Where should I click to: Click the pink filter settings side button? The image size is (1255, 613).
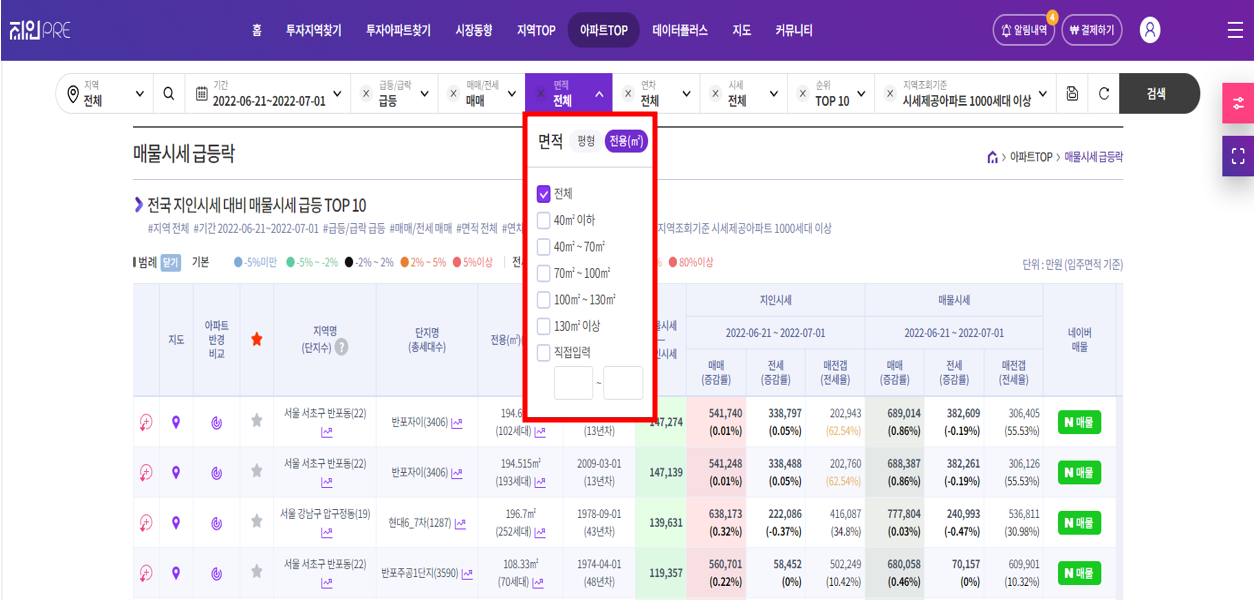[1238, 103]
